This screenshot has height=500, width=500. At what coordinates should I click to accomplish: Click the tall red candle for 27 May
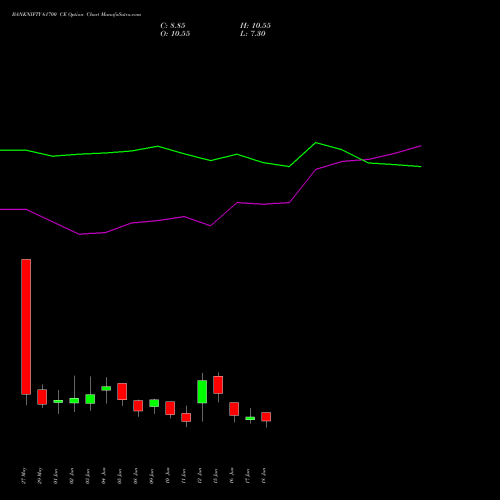26,327
